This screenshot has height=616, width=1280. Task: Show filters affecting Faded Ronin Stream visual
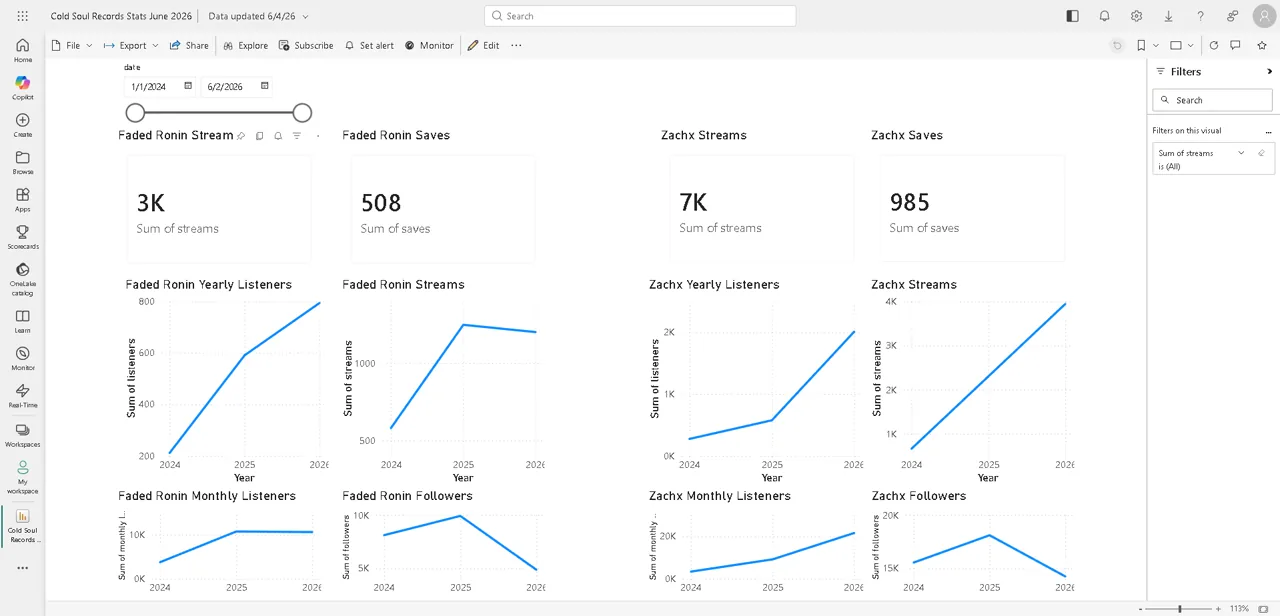297,136
